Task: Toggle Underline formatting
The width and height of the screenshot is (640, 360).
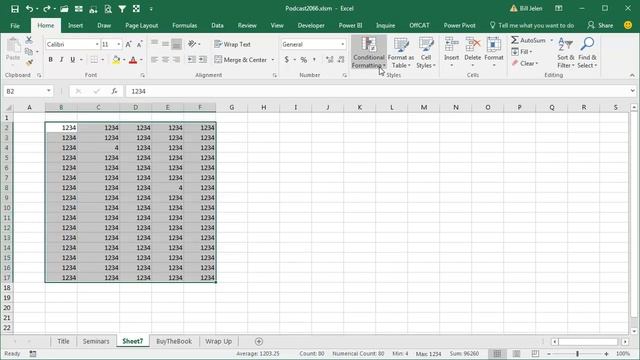Action: 73,60
